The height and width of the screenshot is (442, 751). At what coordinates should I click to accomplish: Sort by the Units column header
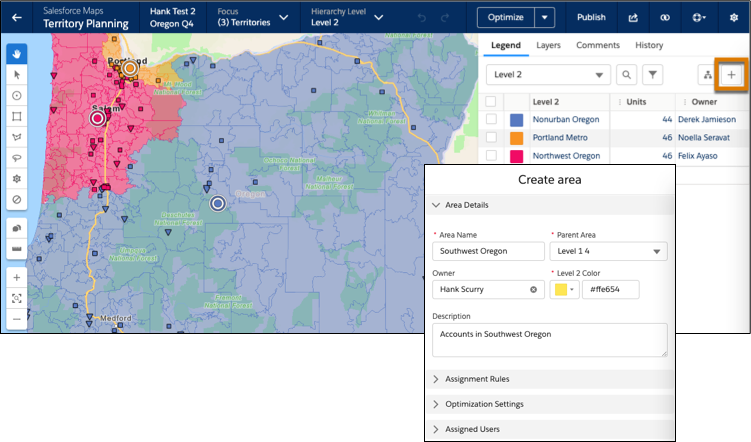636,102
